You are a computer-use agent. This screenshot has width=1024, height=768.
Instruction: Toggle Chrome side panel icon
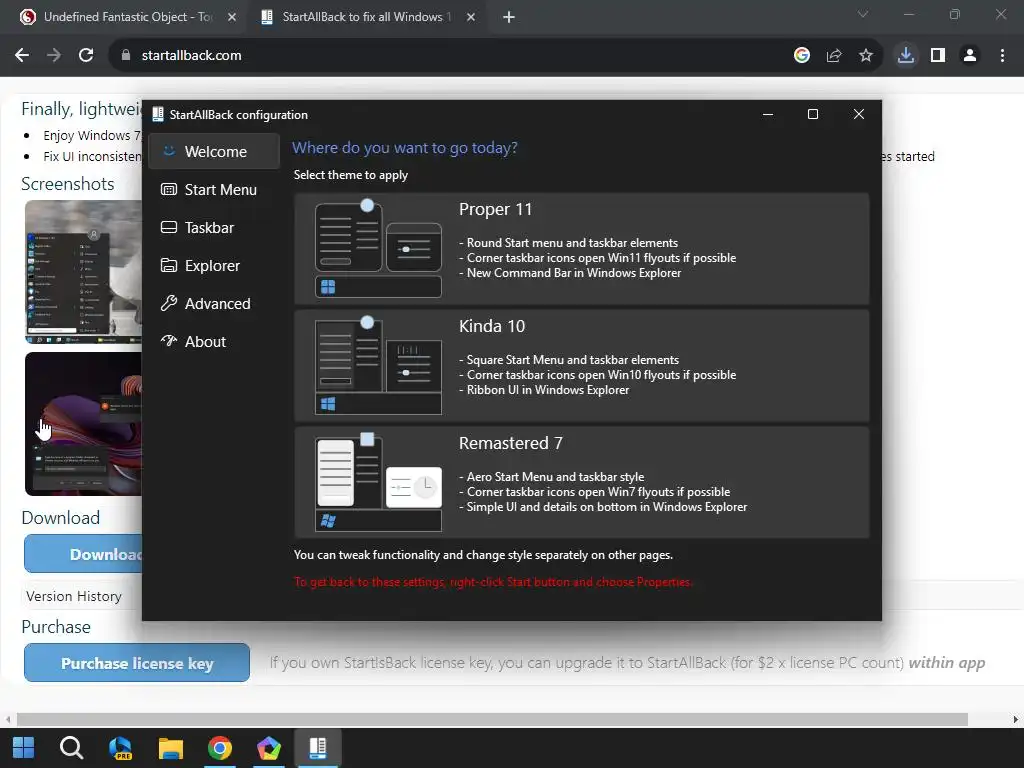point(938,56)
